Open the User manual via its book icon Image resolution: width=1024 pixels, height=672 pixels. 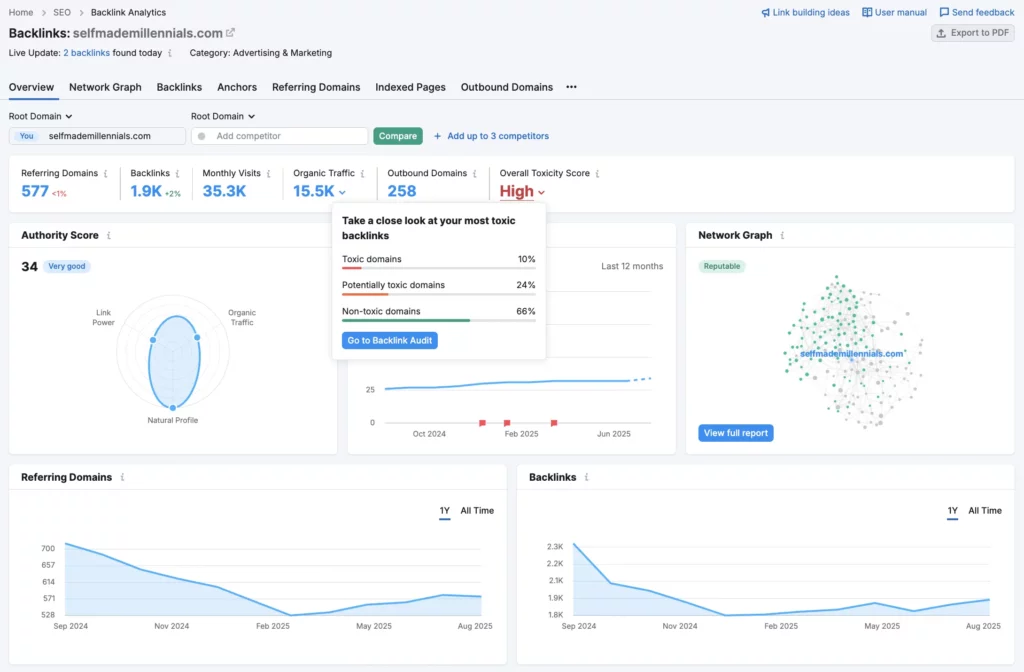(865, 12)
